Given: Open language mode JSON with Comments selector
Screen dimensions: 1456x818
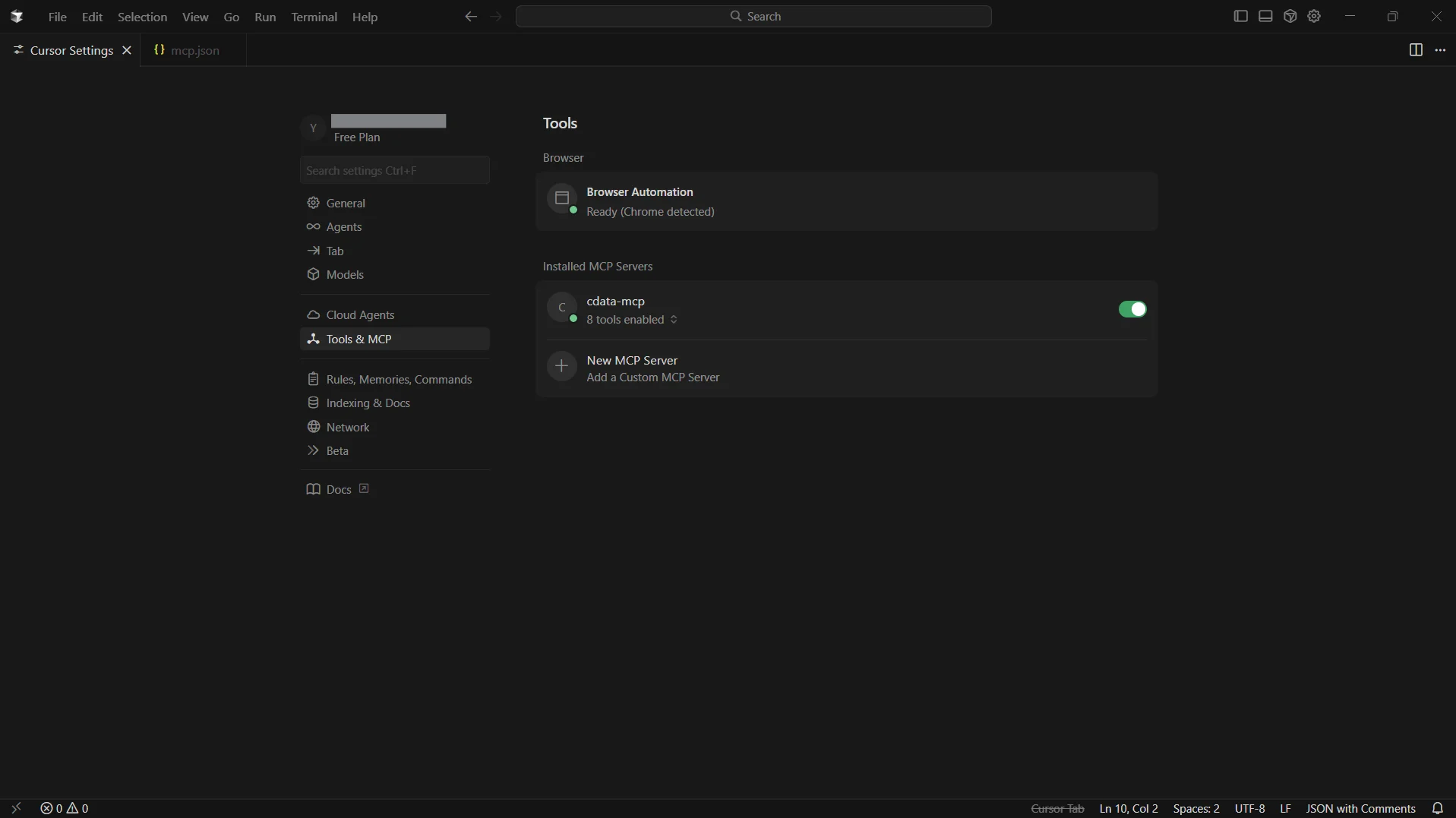Looking at the screenshot, I should 1360,808.
